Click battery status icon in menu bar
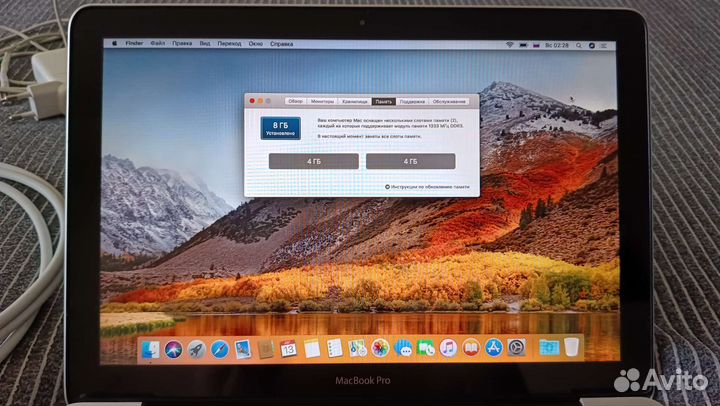720x406 pixels. point(523,45)
